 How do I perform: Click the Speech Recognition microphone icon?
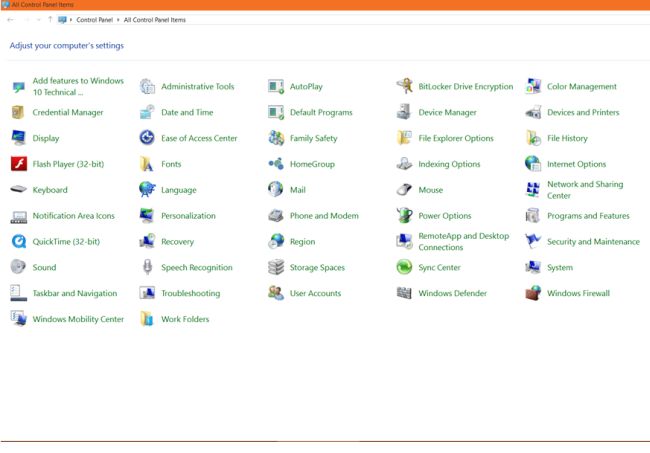(x=147, y=267)
